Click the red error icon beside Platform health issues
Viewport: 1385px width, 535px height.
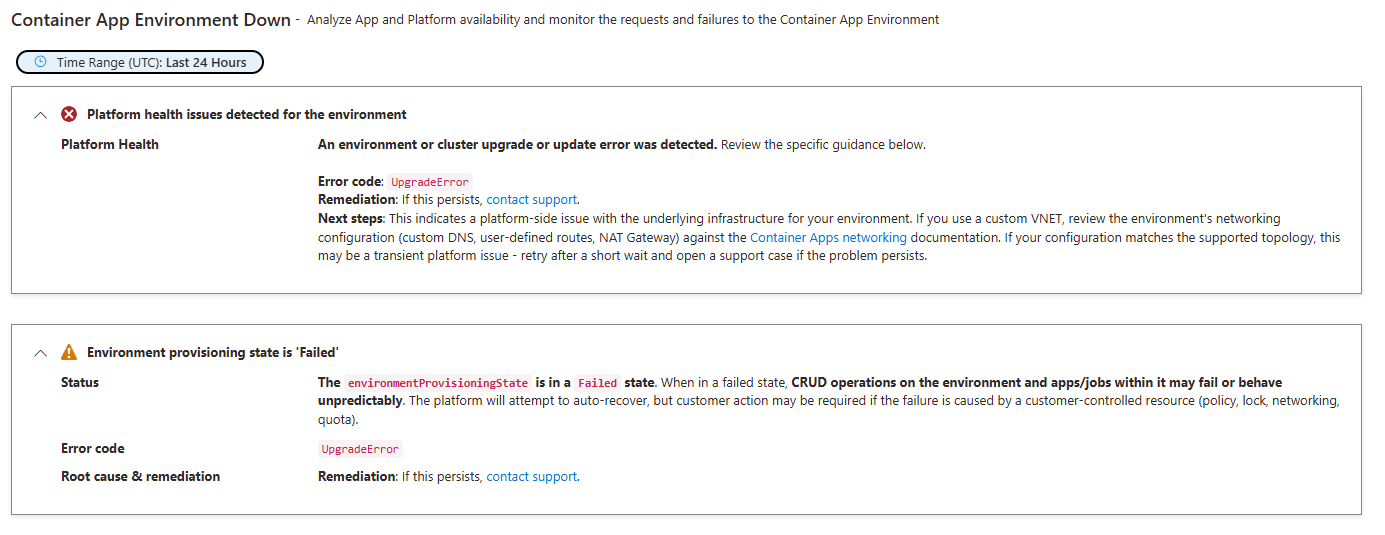point(69,114)
